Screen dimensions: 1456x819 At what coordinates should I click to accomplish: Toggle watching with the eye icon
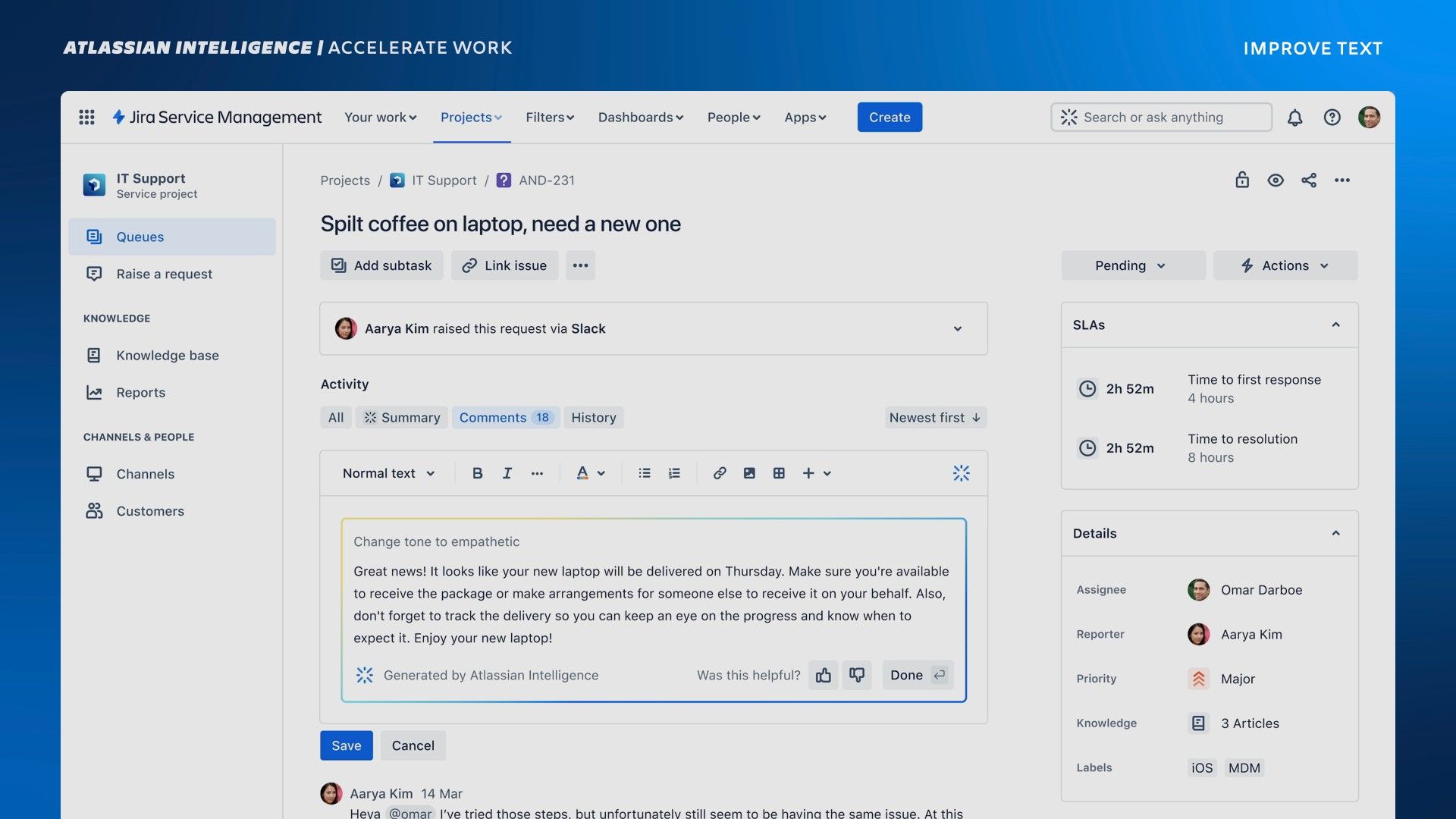[1275, 180]
